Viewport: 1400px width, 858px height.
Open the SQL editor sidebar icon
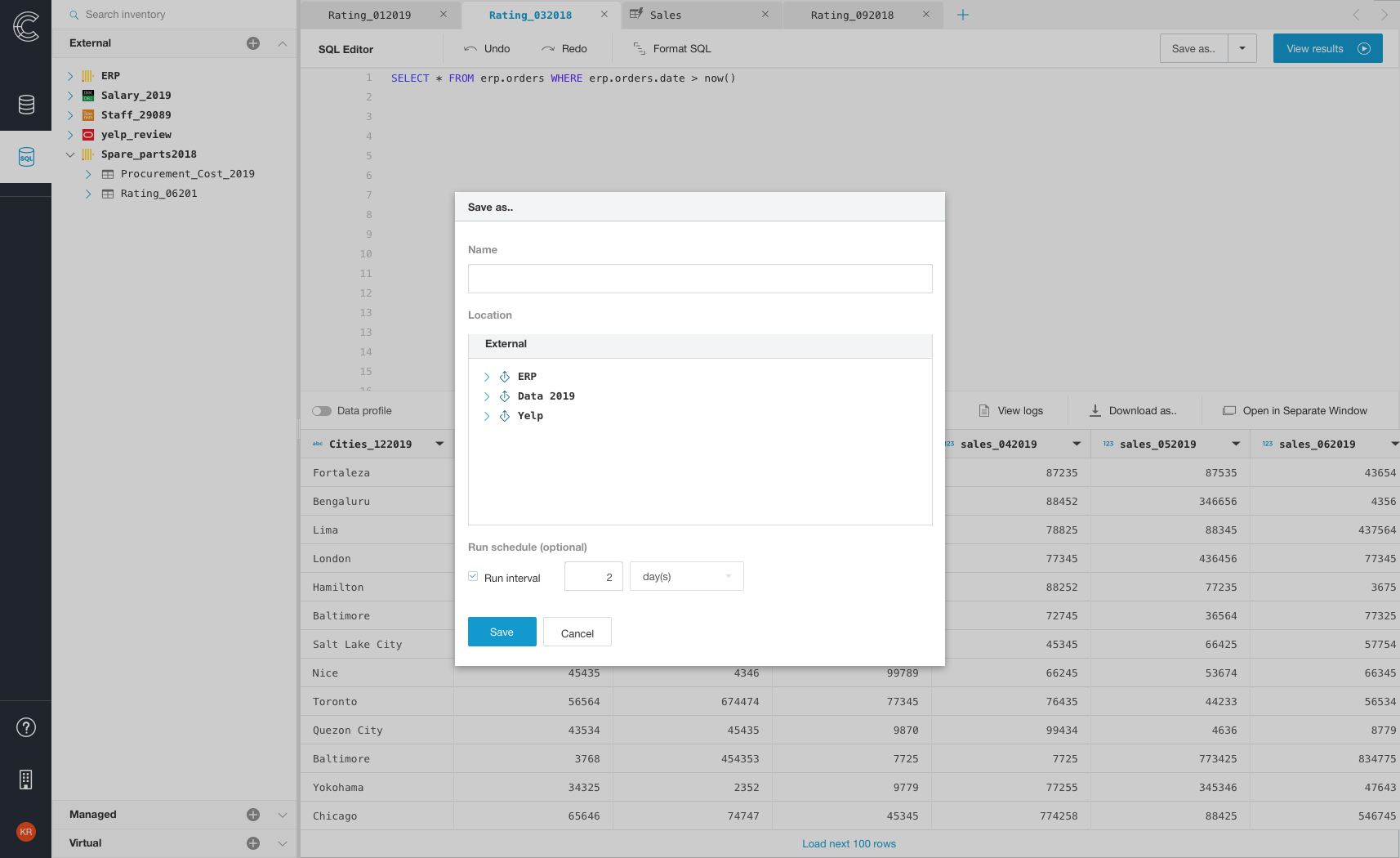point(26,157)
